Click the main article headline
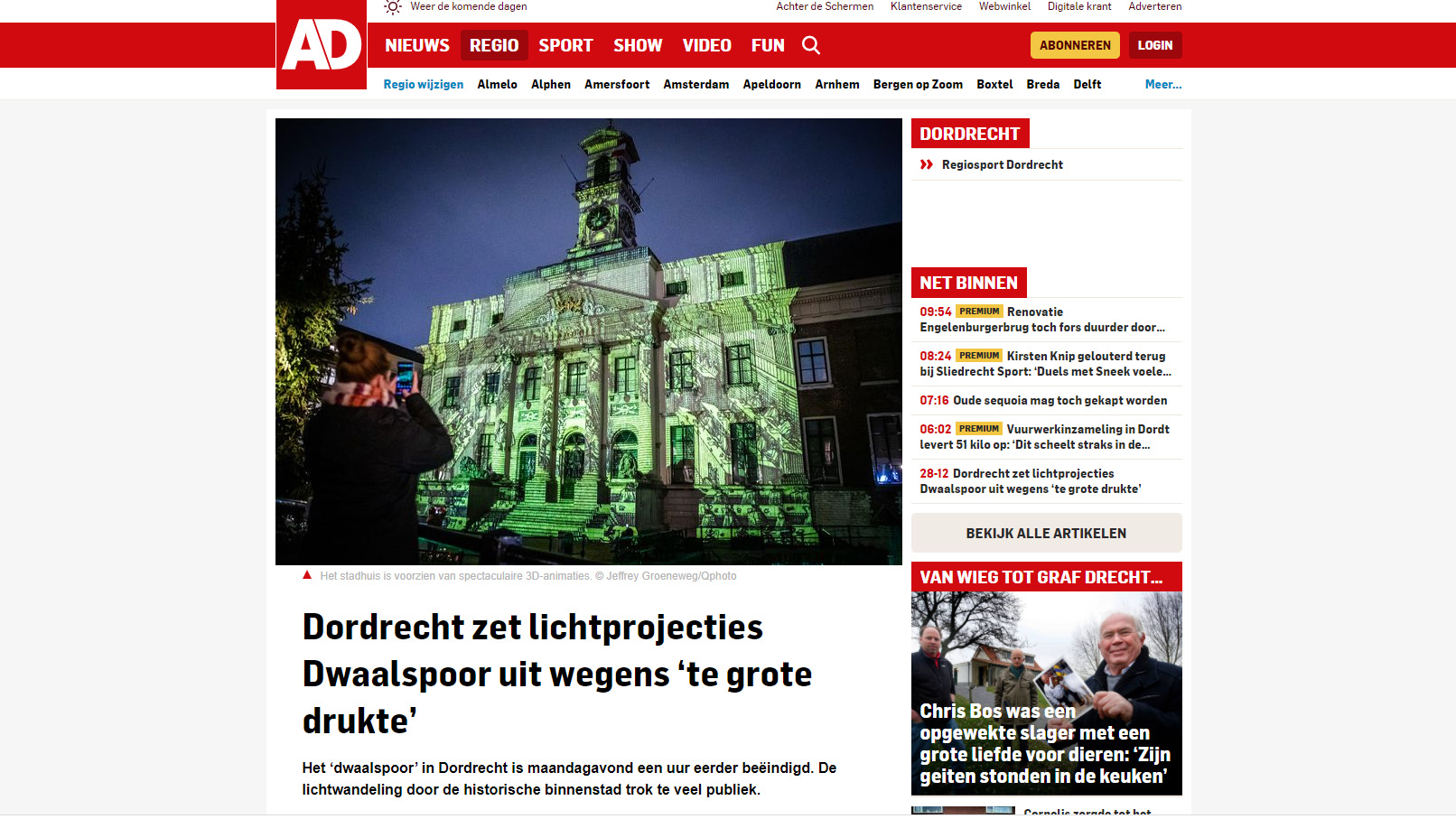 [x=557, y=674]
